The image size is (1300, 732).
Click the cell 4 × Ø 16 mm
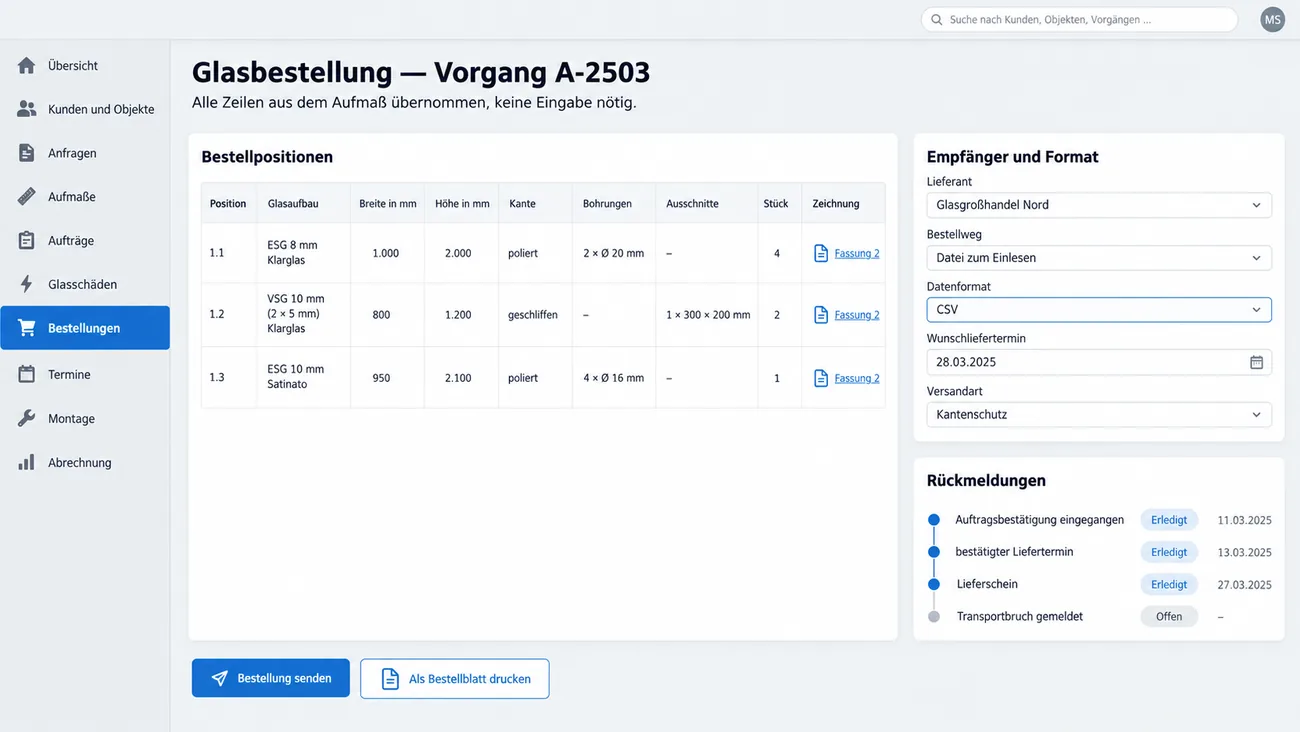tap(614, 378)
